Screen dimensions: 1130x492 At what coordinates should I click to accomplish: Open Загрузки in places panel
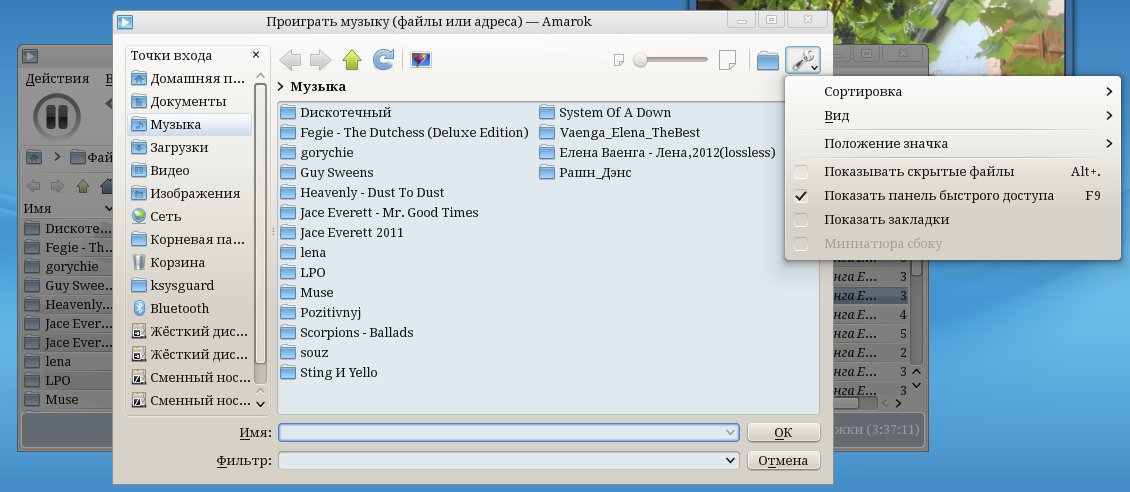point(190,148)
